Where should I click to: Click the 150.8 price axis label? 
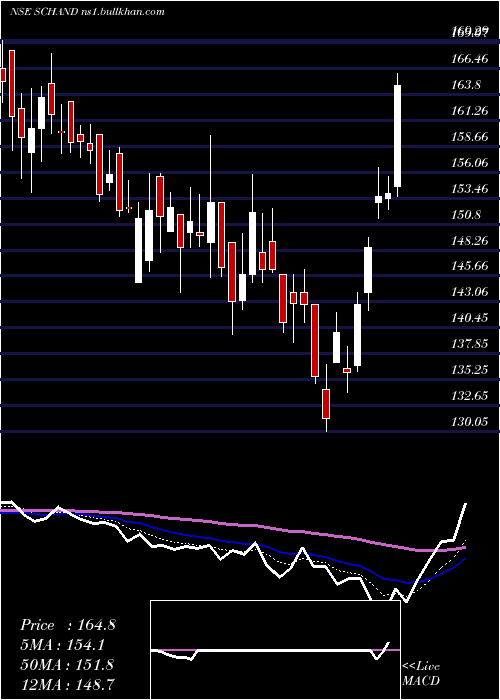[466, 214]
